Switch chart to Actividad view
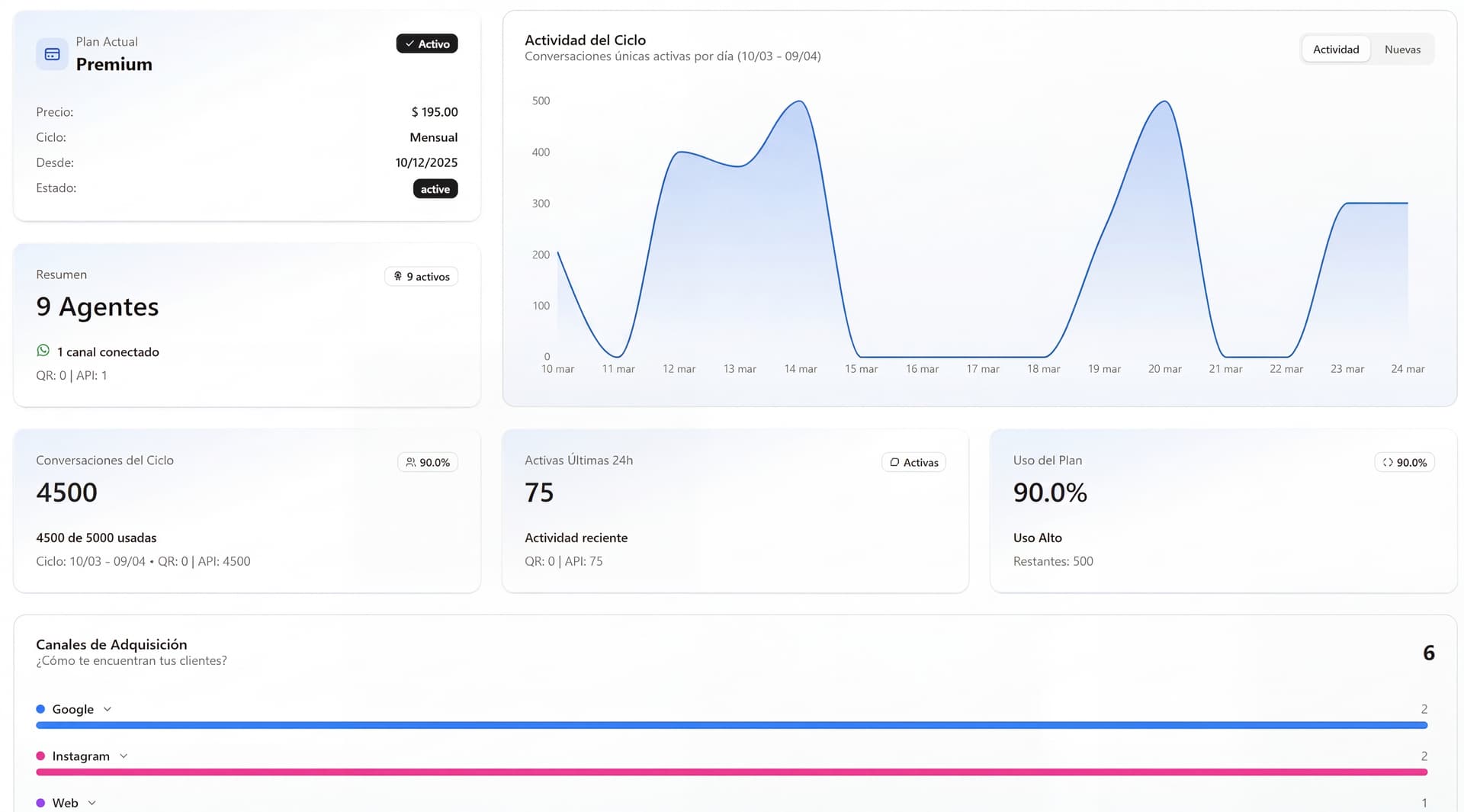Viewport: 1464px width, 812px height. [1335, 50]
